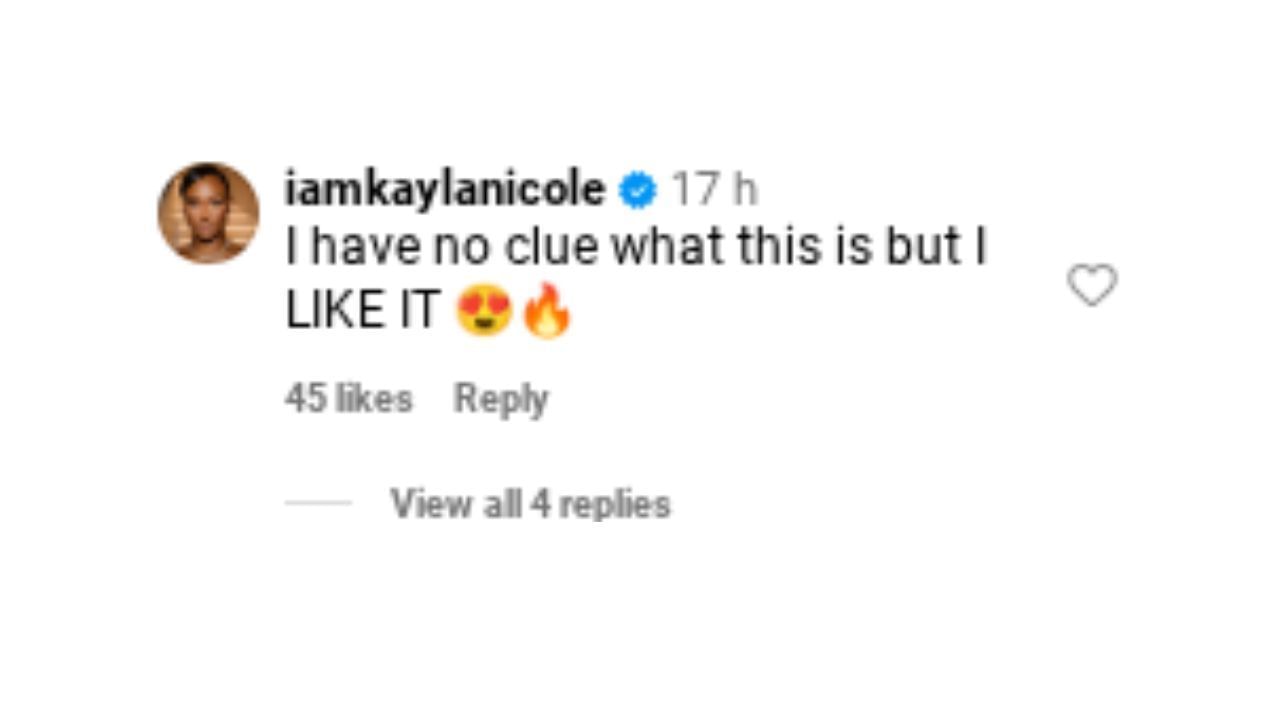View who liked via 45 likes
This screenshot has width=1280, height=720.
(349, 398)
